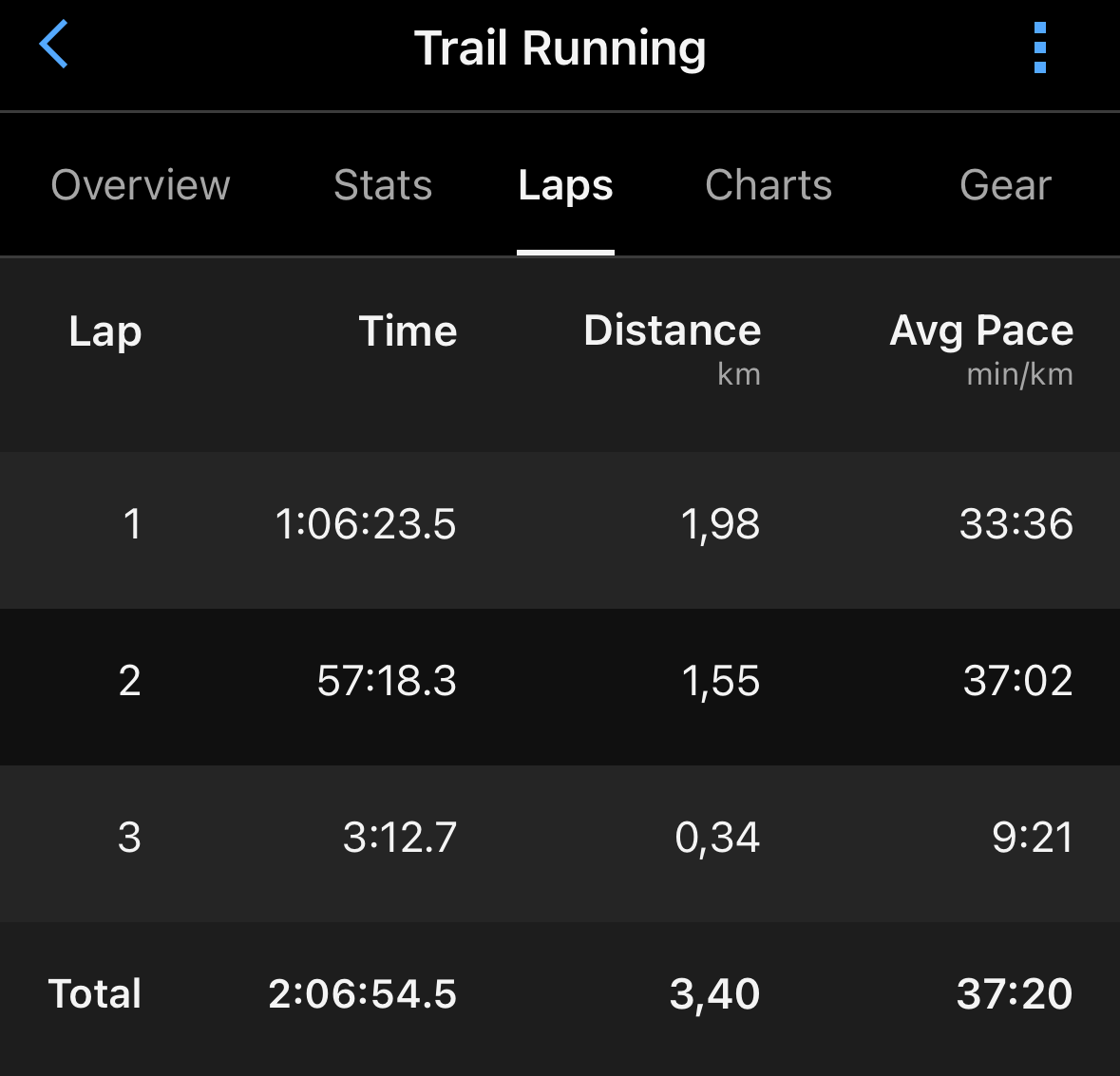Tap the Avg Pace column header
This screenshot has height=1076, width=1120.
tap(981, 349)
